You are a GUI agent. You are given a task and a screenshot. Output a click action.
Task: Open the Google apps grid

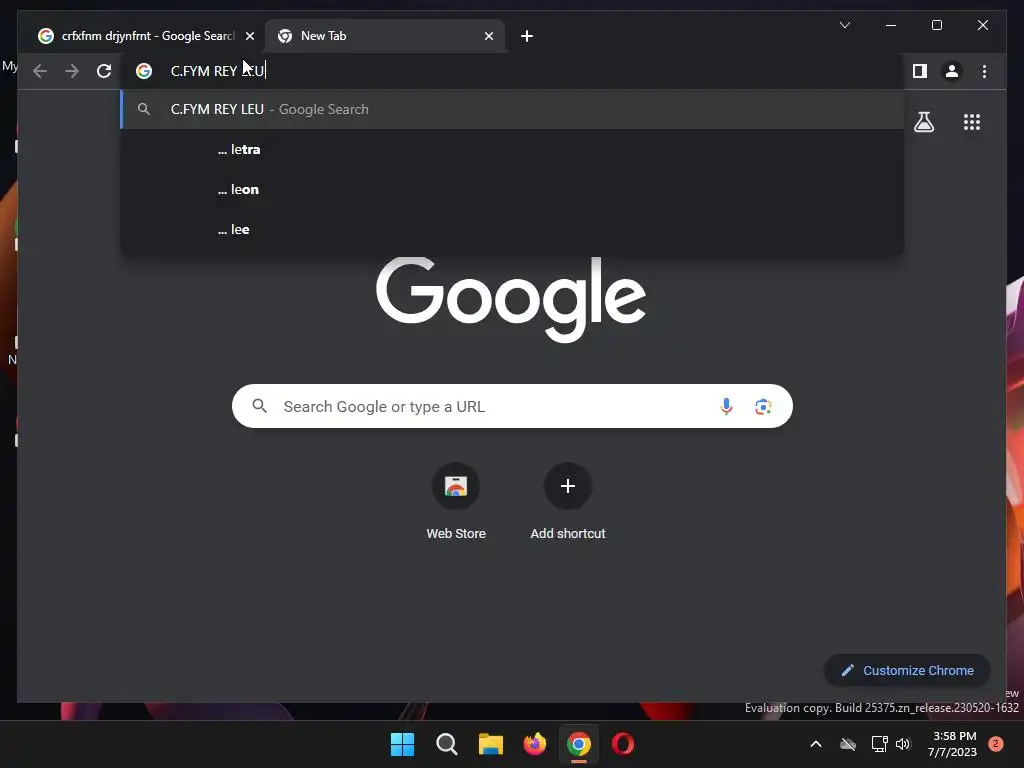[972, 122]
